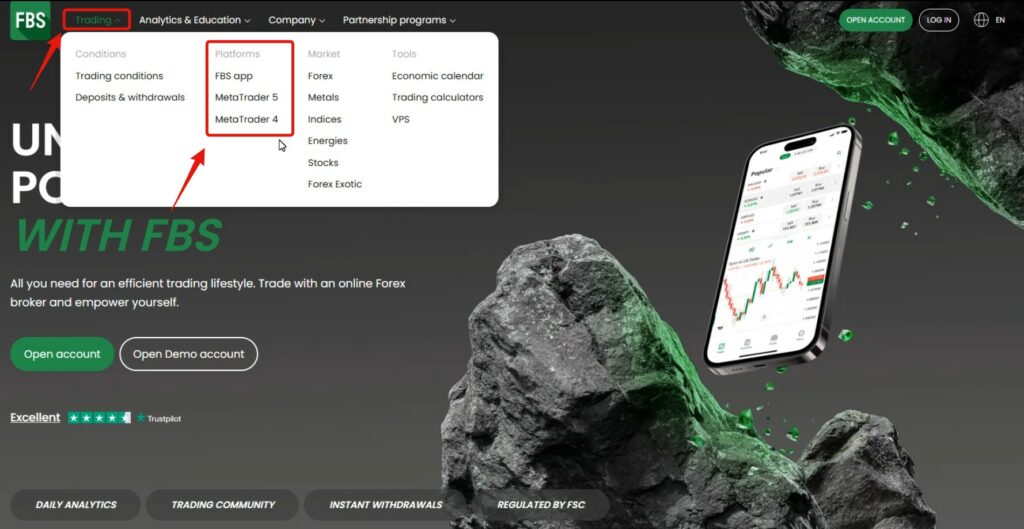Select Forex market entry
The image size is (1024, 529).
click(x=320, y=76)
